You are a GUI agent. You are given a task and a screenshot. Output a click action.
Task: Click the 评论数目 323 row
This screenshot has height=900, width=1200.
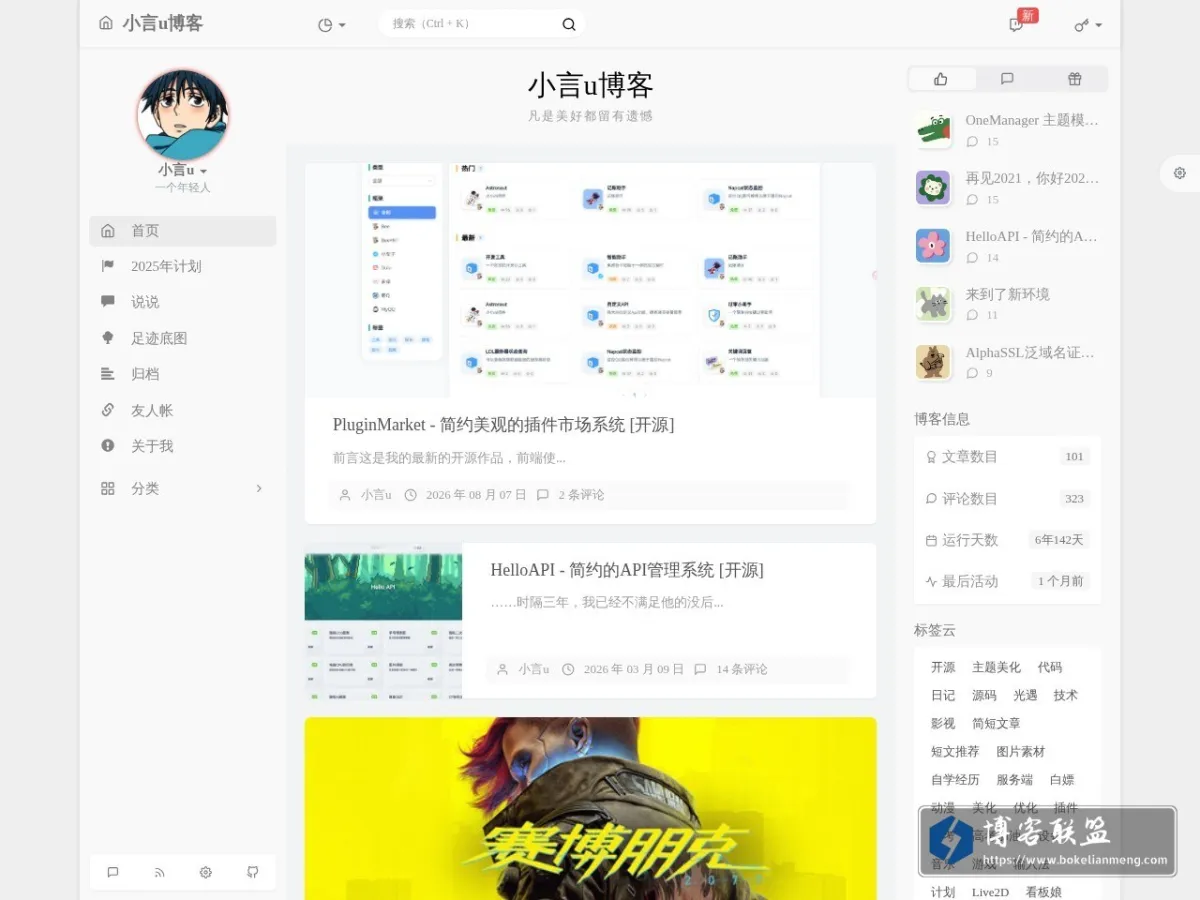[1007, 498]
